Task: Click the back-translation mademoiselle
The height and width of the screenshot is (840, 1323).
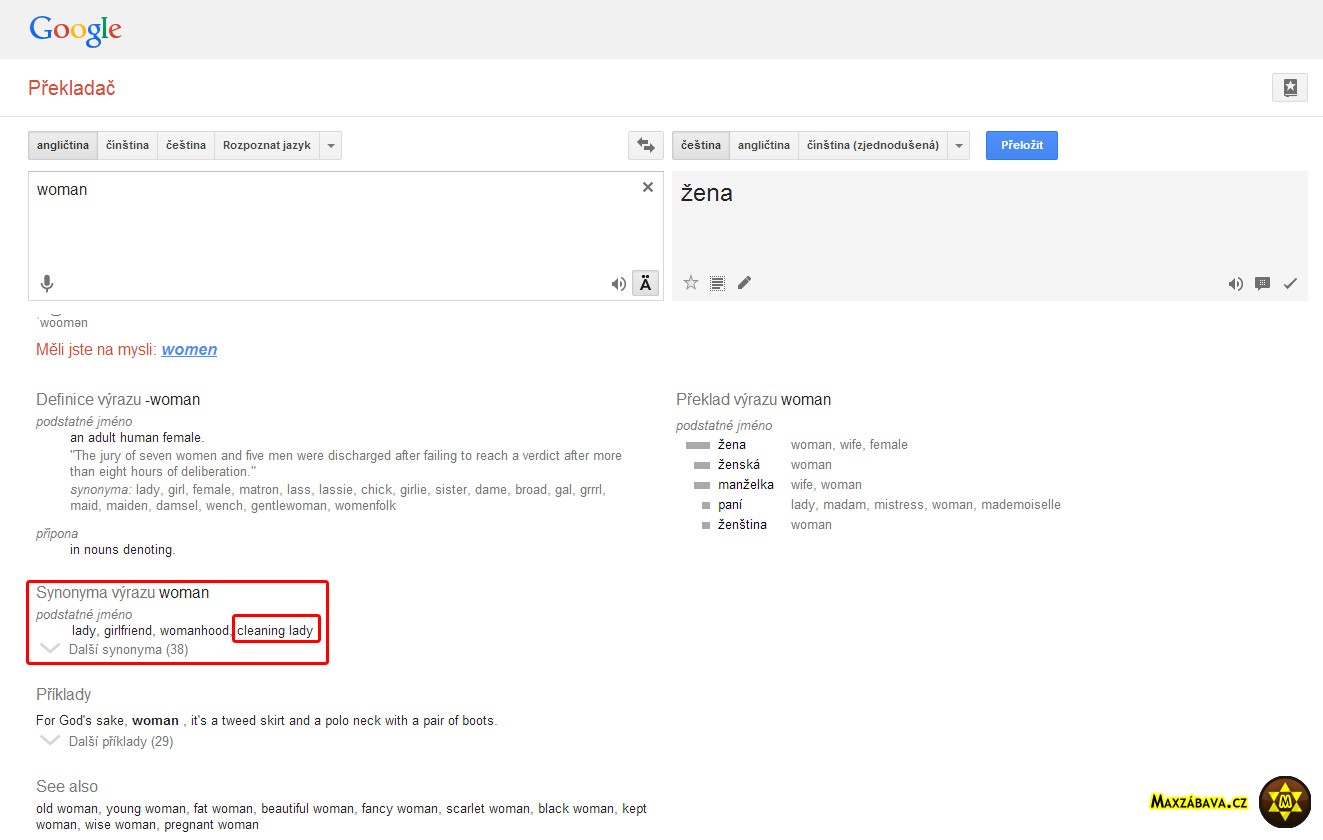Action: click(1021, 504)
